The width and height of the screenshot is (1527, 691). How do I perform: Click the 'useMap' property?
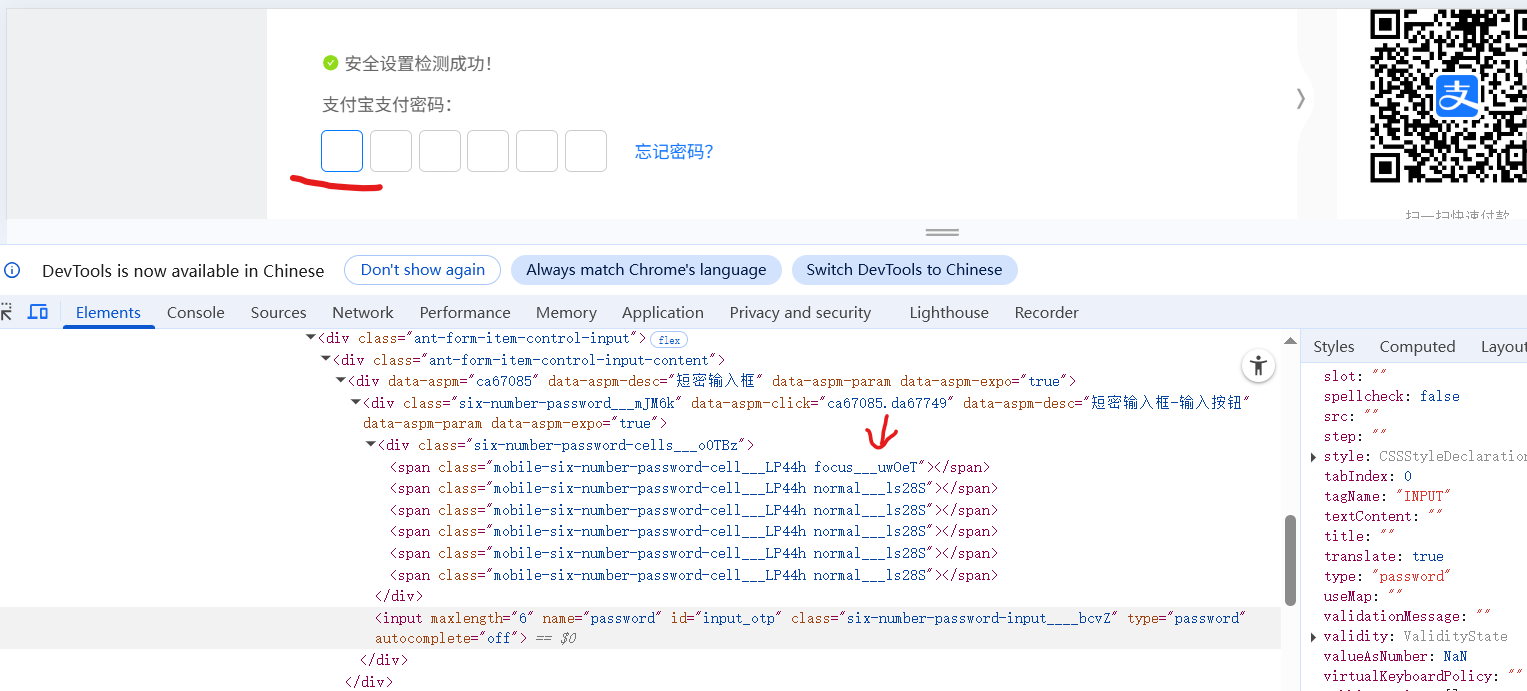click(x=1365, y=596)
